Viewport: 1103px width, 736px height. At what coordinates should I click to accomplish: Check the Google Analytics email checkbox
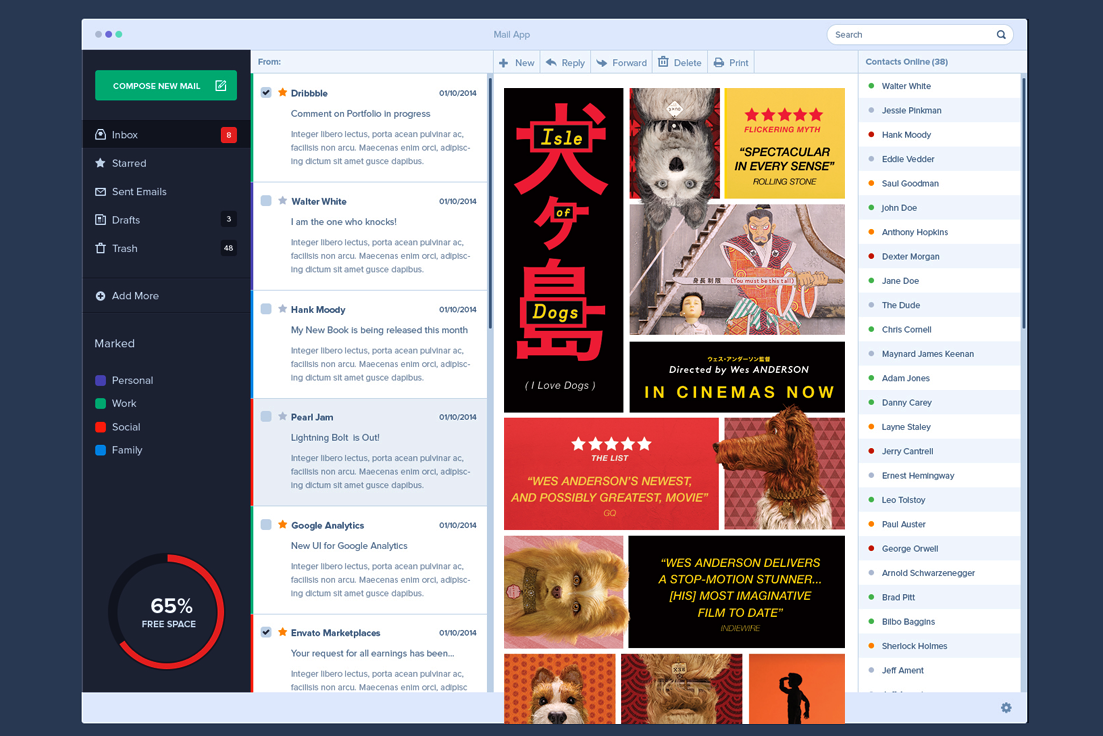coord(266,525)
